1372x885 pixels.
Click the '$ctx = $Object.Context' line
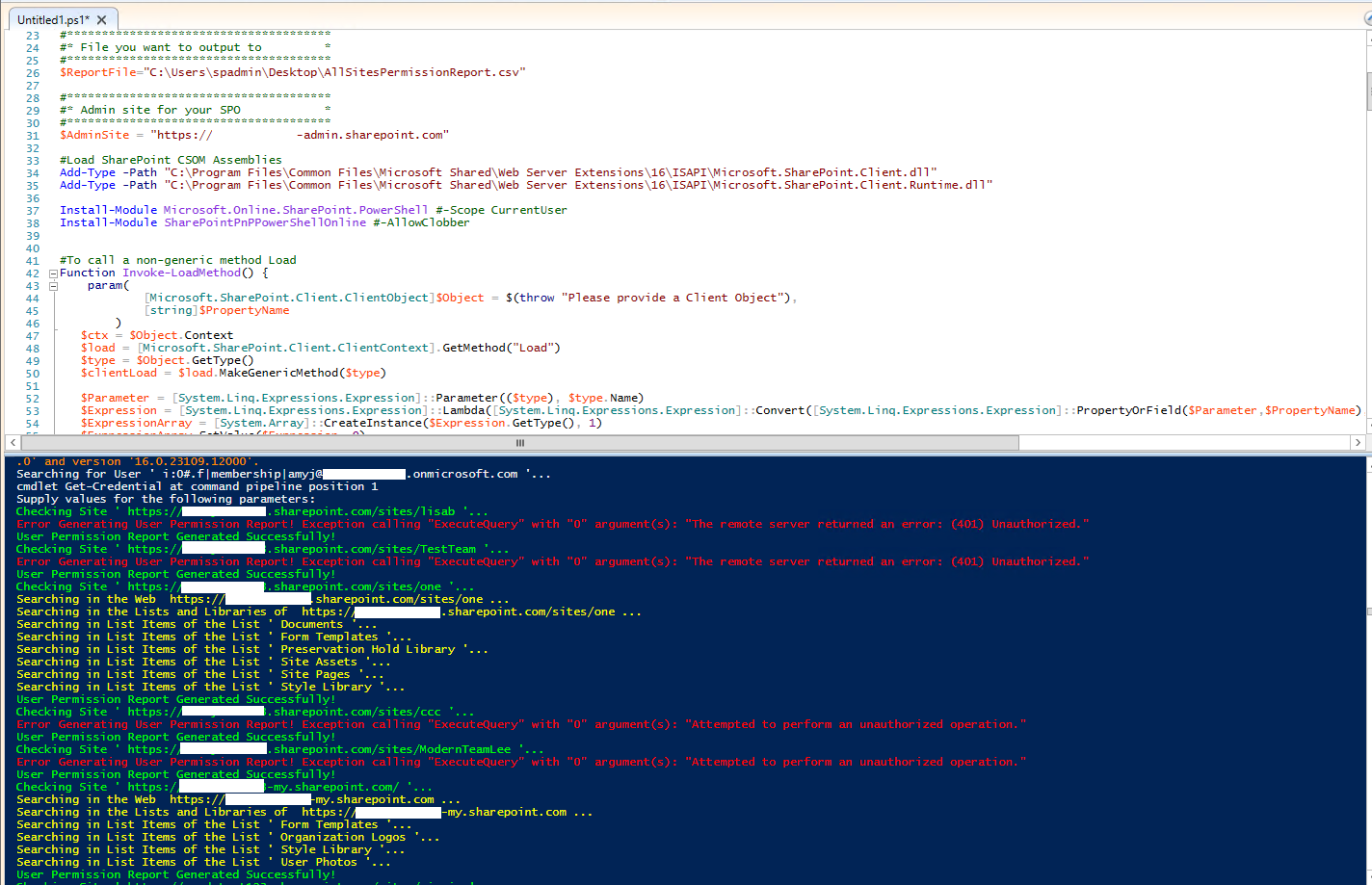coord(157,336)
